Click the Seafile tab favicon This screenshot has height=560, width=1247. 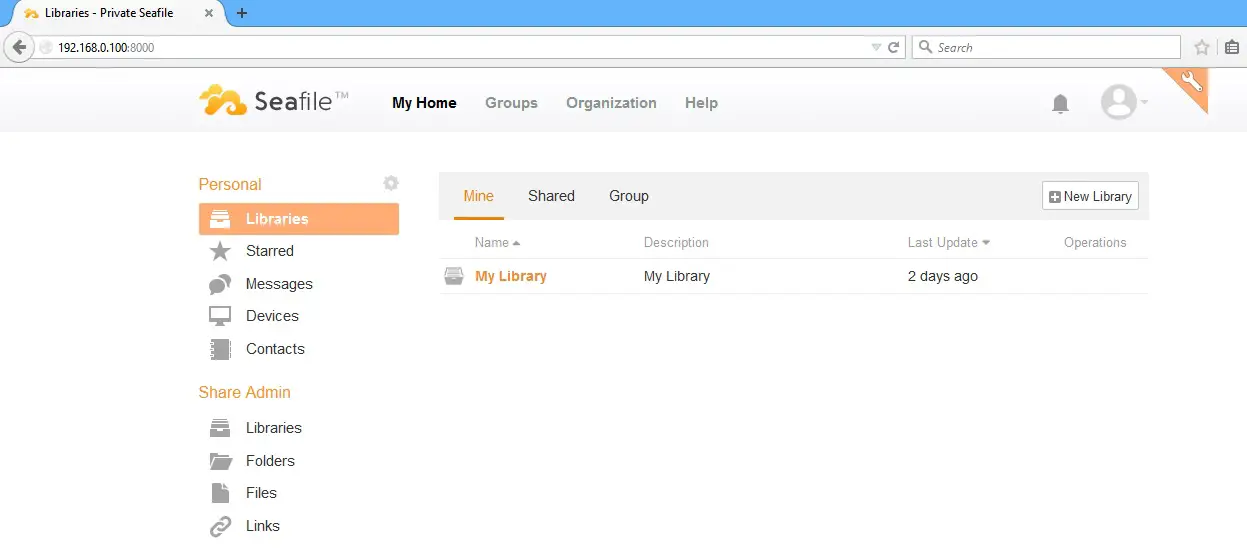tap(31, 13)
